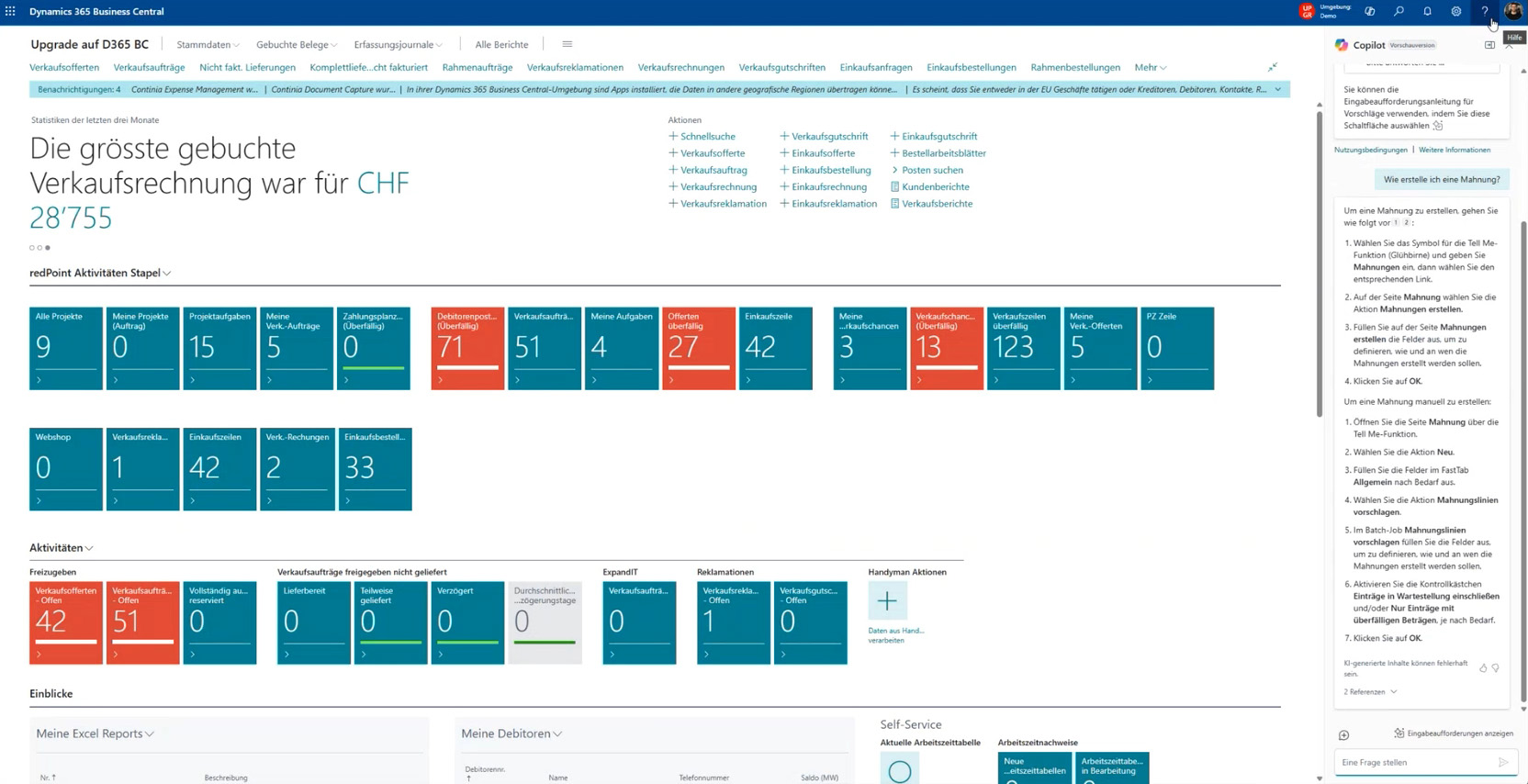Open the notifications bell
This screenshot has width=1528, height=784.
(x=1427, y=12)
